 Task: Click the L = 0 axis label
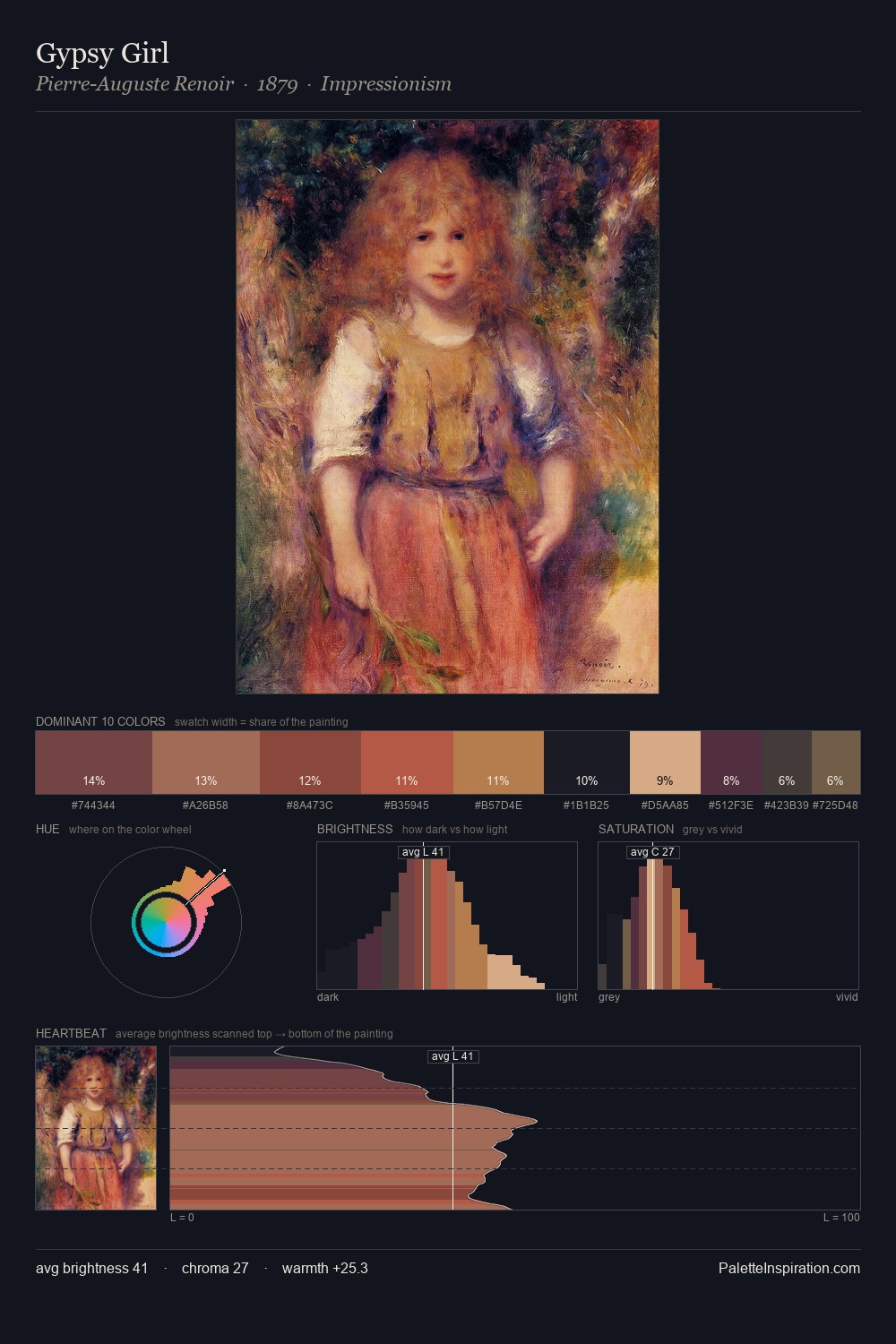click(x=182, y=1218)
